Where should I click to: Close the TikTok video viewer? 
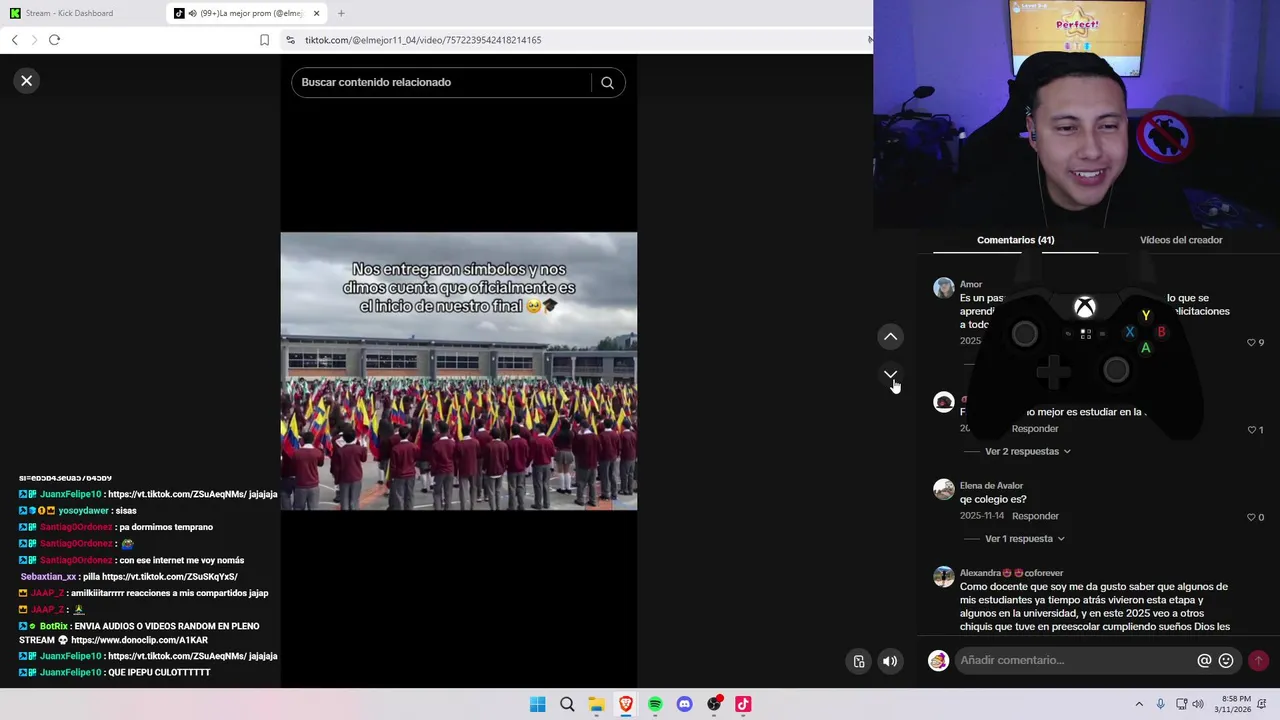click(x=27, y=81)
